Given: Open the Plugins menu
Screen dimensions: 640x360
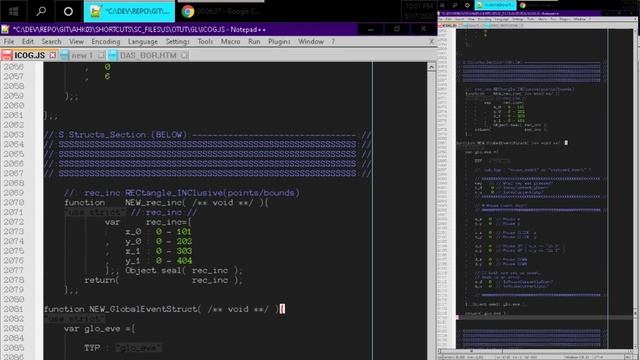Looking at the screenshot, I should (279, 42).
